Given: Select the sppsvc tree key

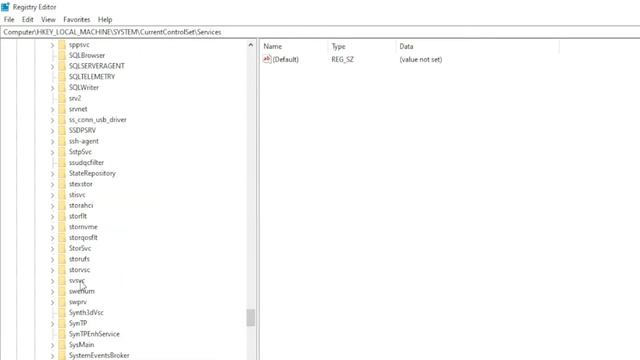Looking at the screenshot, I should coord(79,45).
